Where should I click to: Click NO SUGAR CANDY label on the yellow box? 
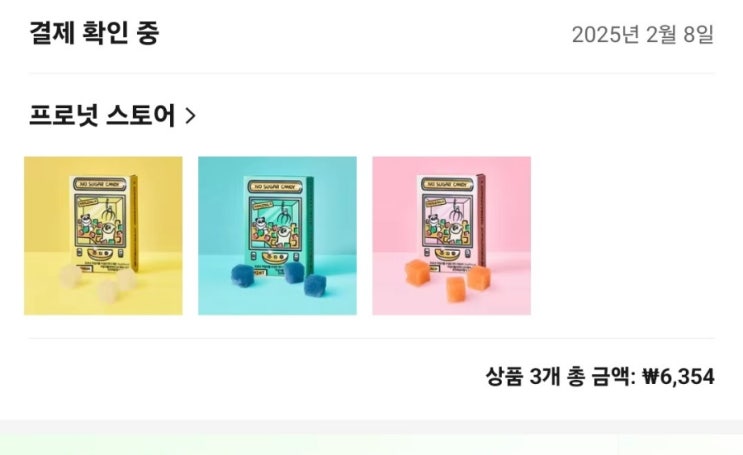tap(99, 183)
